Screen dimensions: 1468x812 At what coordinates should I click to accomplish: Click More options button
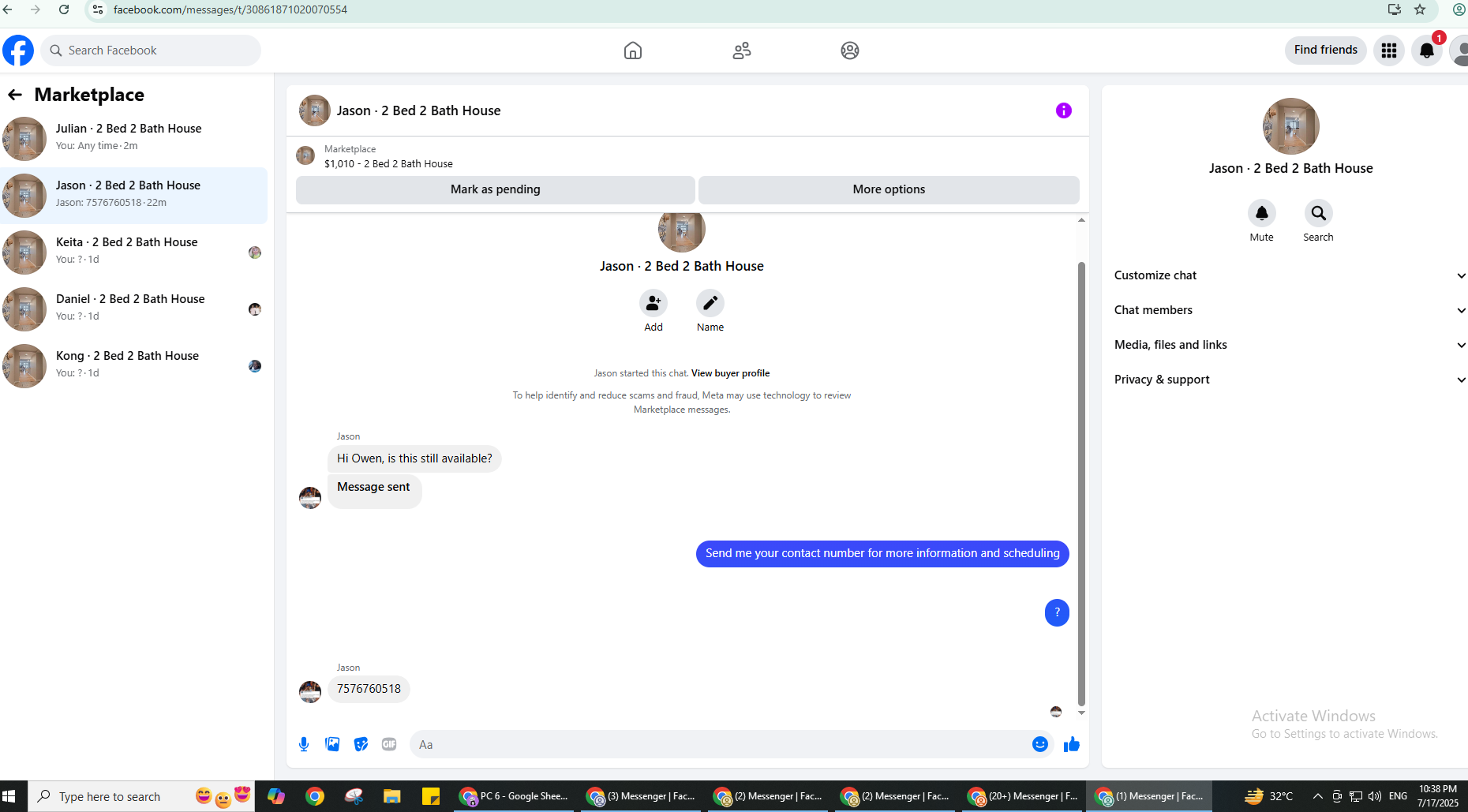pyautogui.click(x=889, y=189)
